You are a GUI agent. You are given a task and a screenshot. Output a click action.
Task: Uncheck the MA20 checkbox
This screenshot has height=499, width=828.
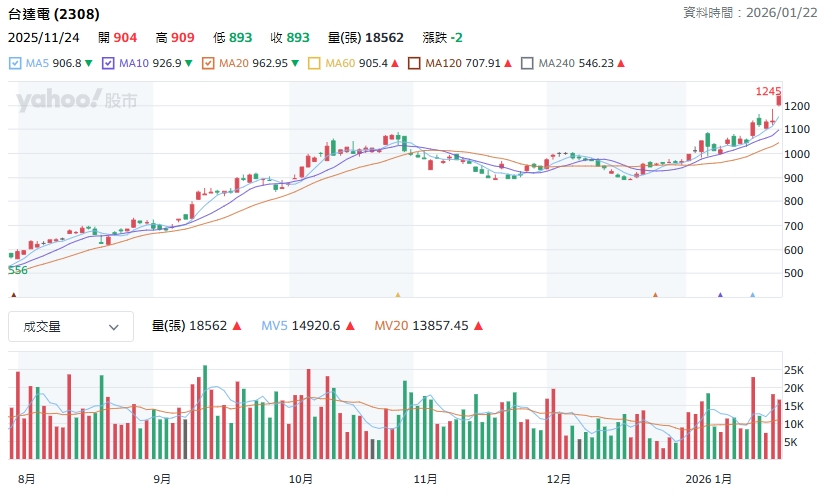(208, 63)
